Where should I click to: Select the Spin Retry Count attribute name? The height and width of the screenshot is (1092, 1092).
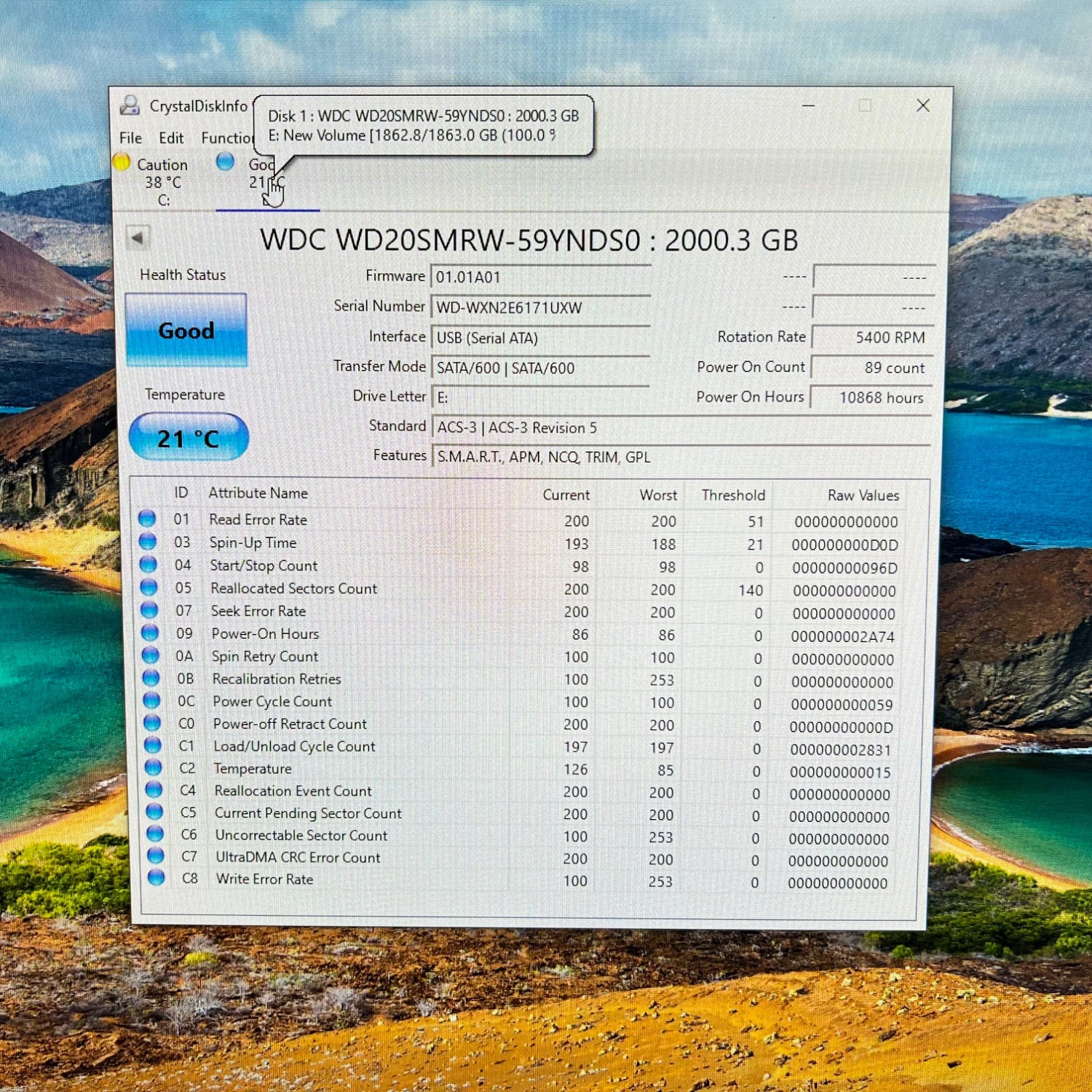[265, 657]
